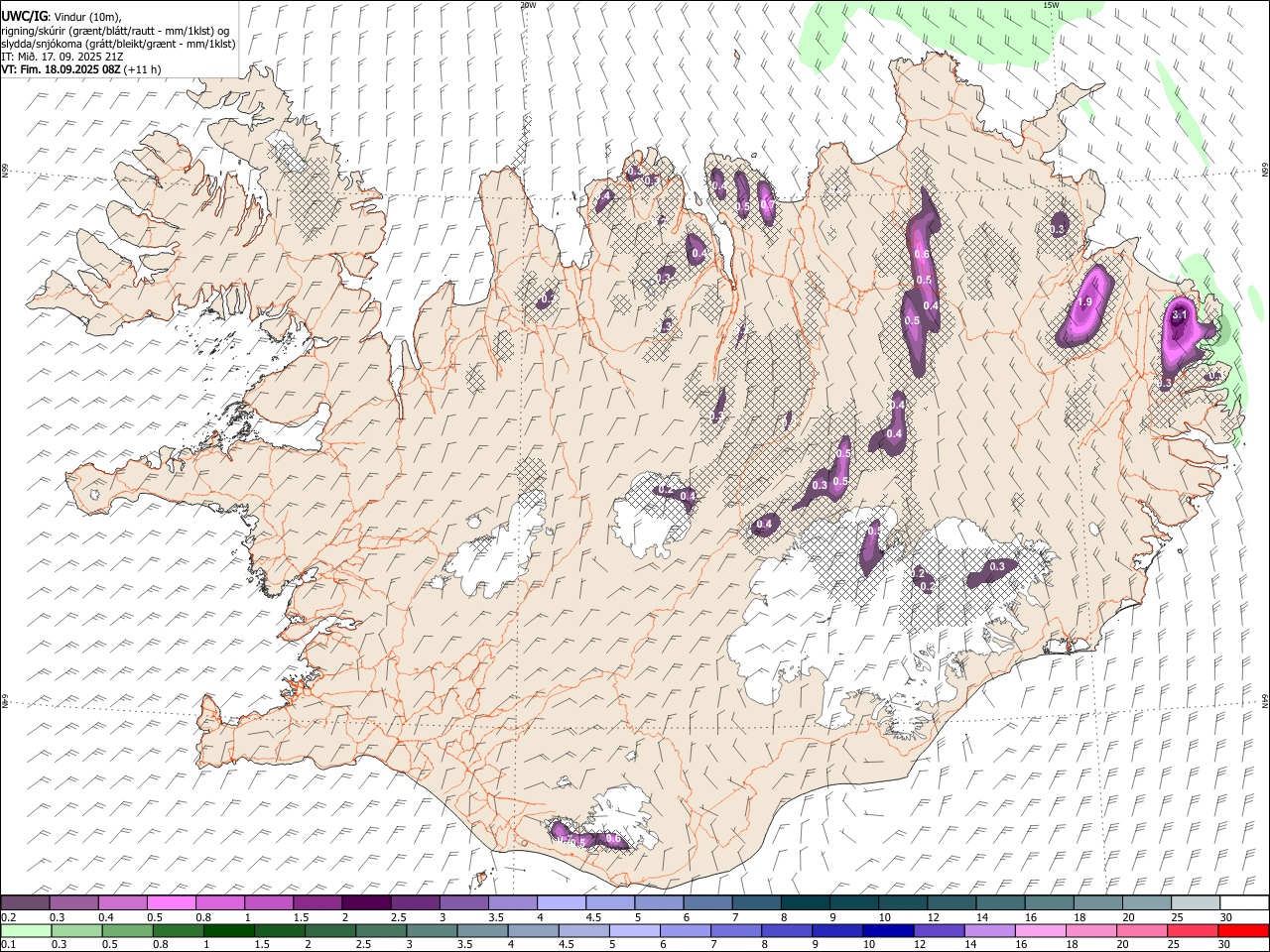Click the UWC/IG title in the header

(x=23, y=17)
